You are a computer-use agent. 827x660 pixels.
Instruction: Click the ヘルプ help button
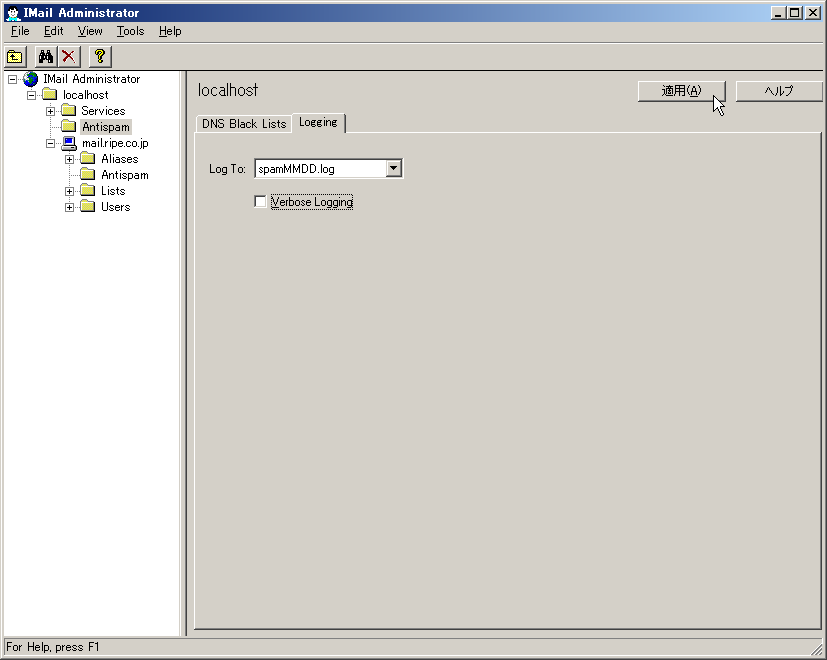pos(779,91)
